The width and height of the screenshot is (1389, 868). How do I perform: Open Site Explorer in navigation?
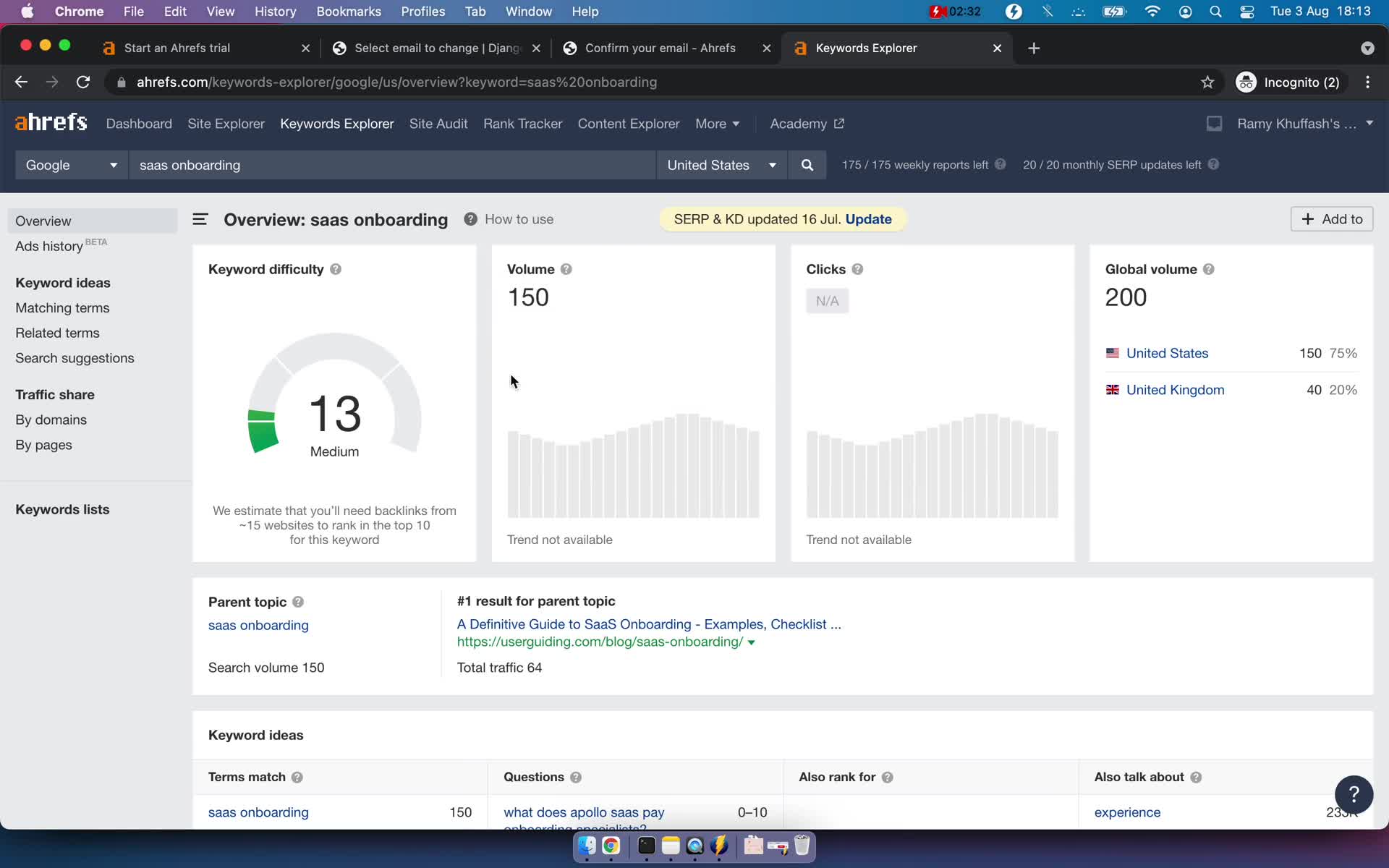(x=226, y=124)
